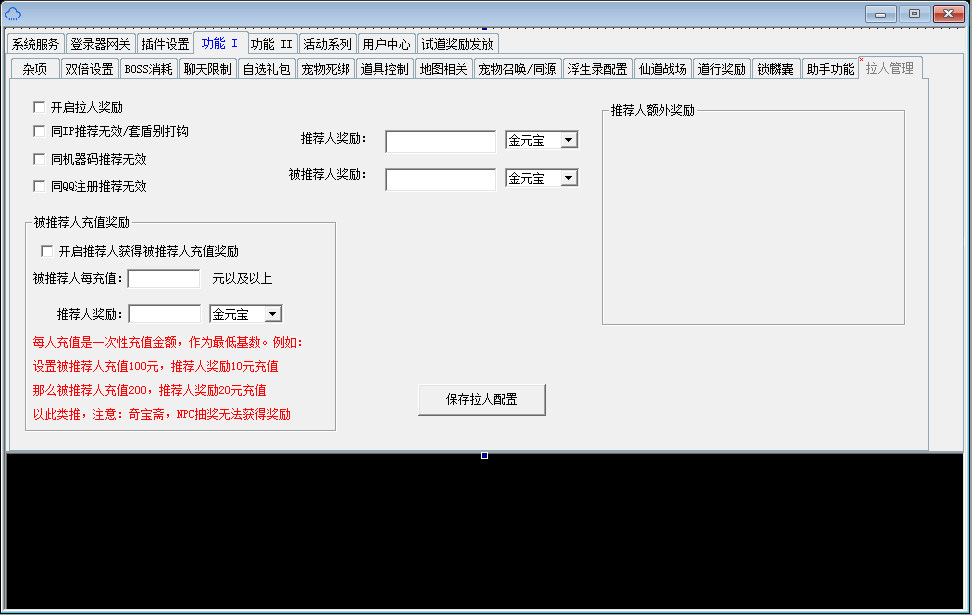Go to the 用户中心 tab
This screenshot has height=615, width=972.
pyautogui.click(x=386, y=44)
